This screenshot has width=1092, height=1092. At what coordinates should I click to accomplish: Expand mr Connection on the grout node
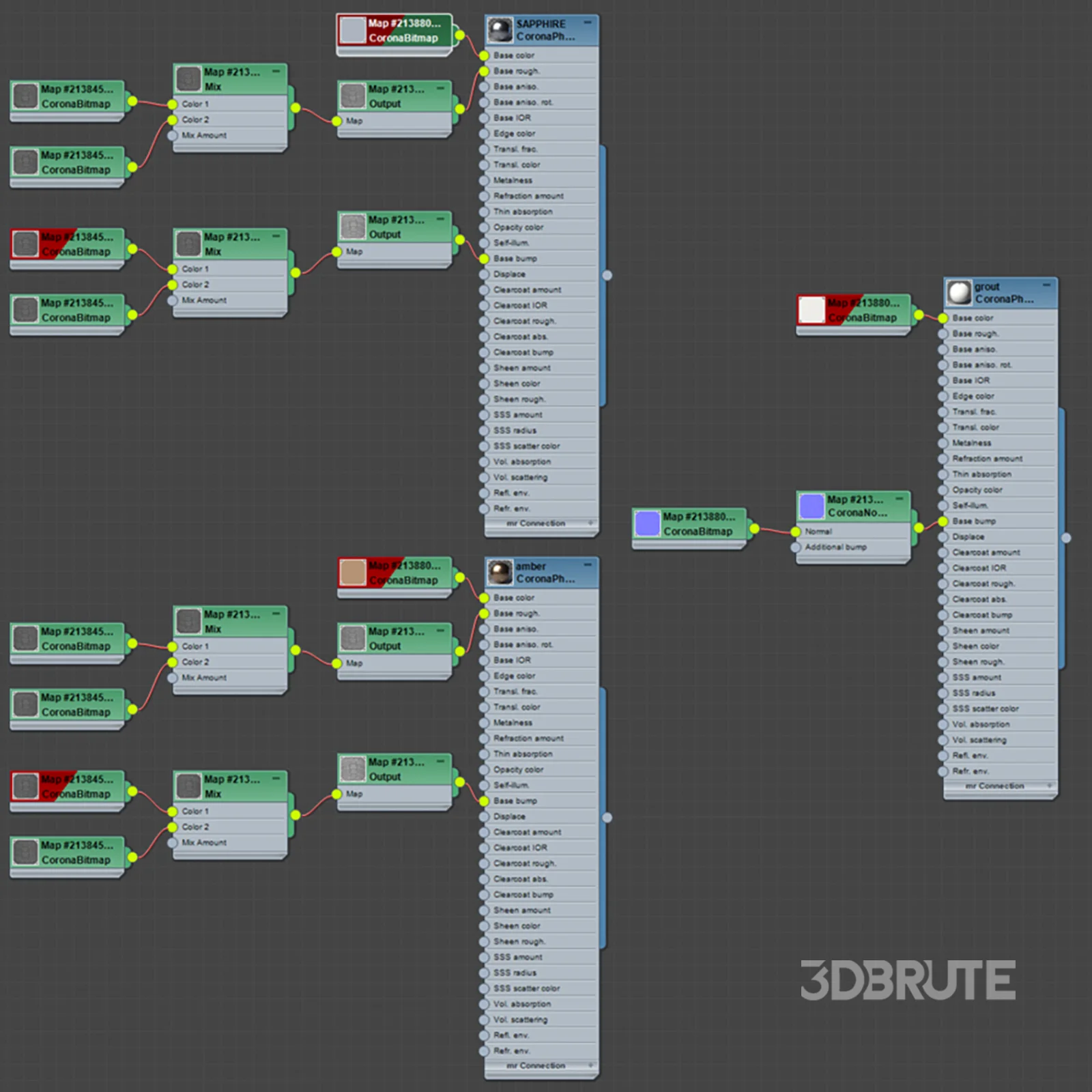(1050, 786)
